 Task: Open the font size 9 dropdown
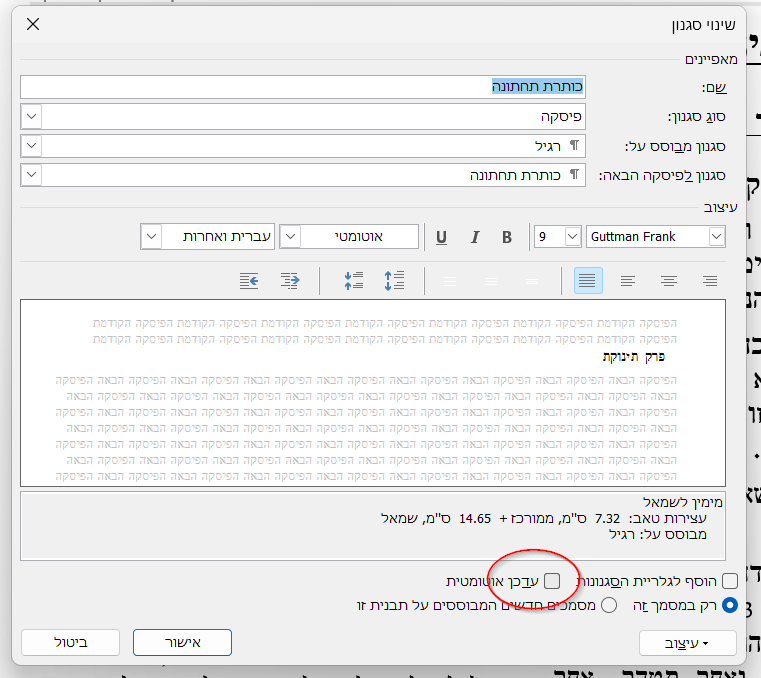(x=572, y=237)
